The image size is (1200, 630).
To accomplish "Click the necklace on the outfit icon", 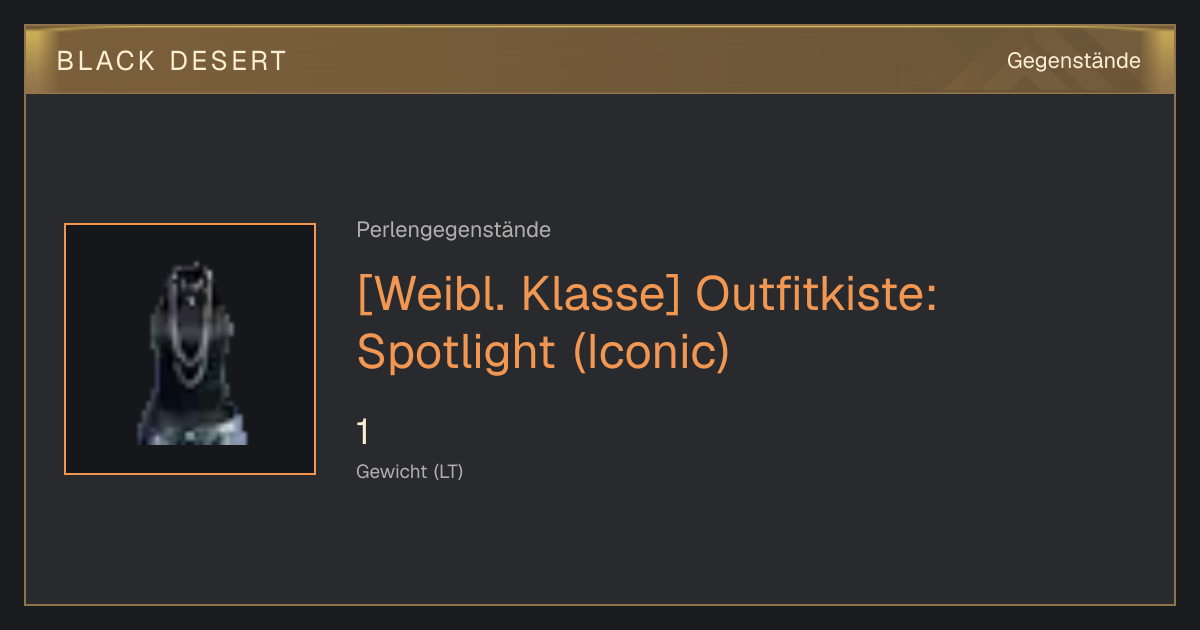I will click(x=189, y=325).
